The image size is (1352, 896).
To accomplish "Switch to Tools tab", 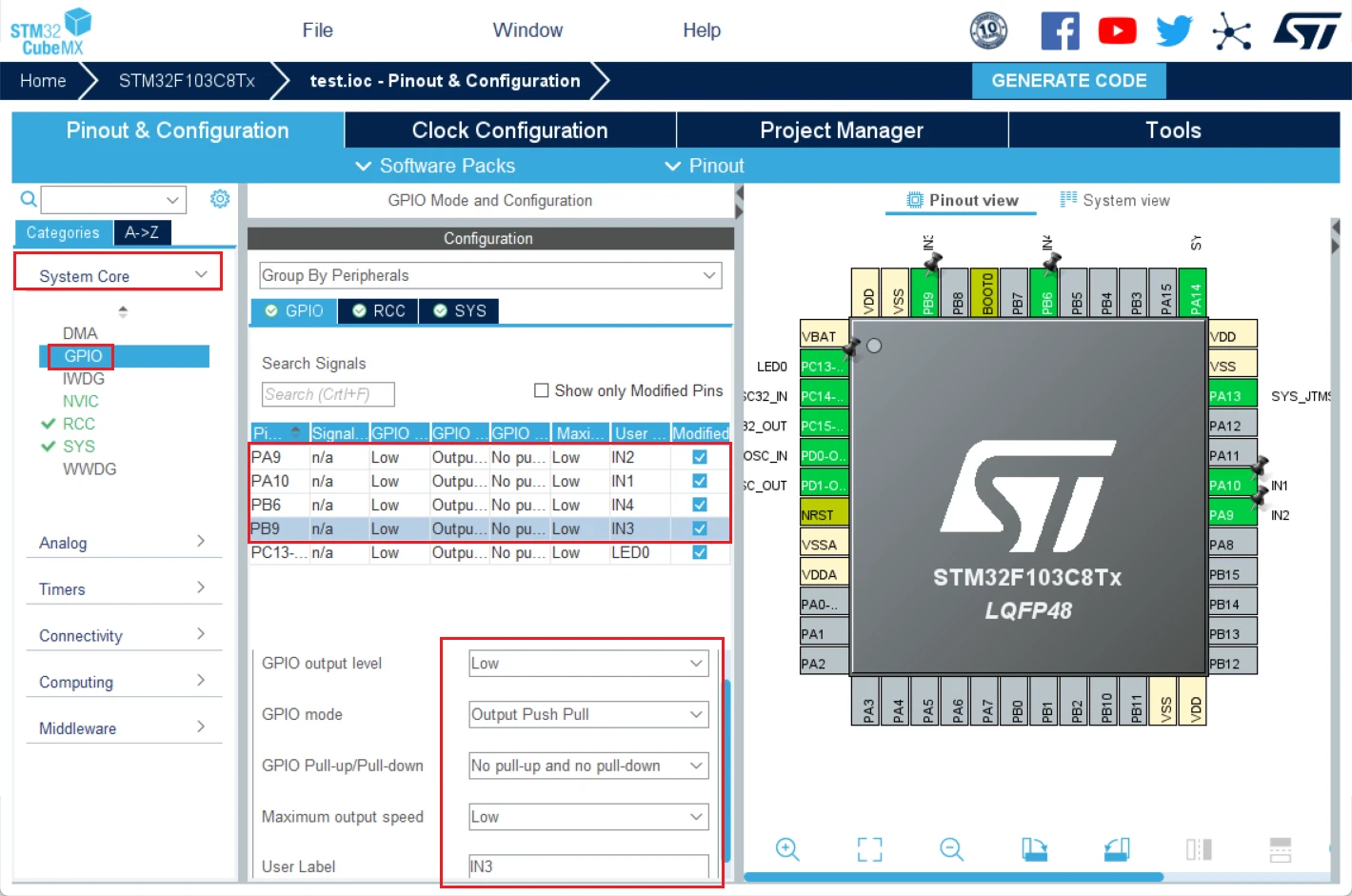I will click(x=1173, y=130).
